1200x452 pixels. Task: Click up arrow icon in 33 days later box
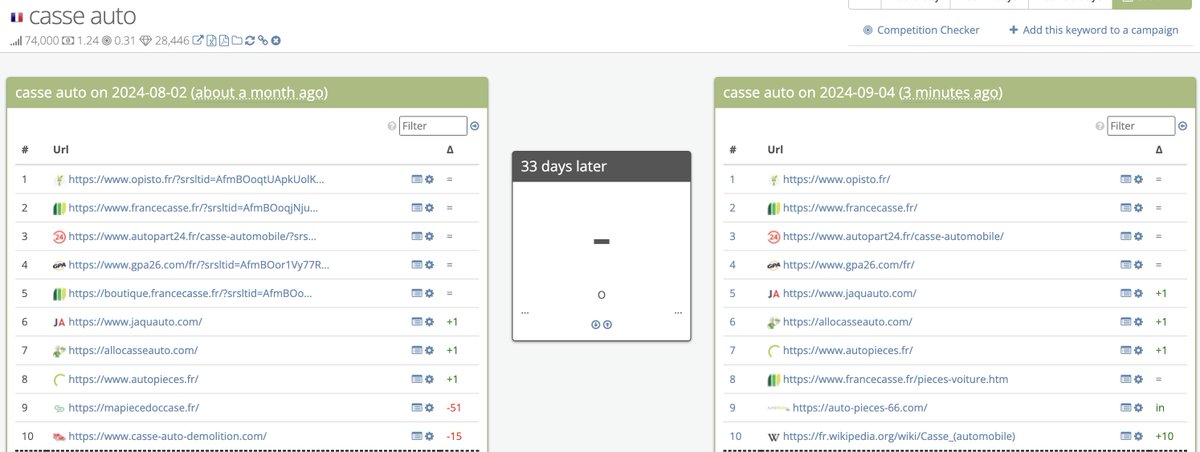[607, 324]
